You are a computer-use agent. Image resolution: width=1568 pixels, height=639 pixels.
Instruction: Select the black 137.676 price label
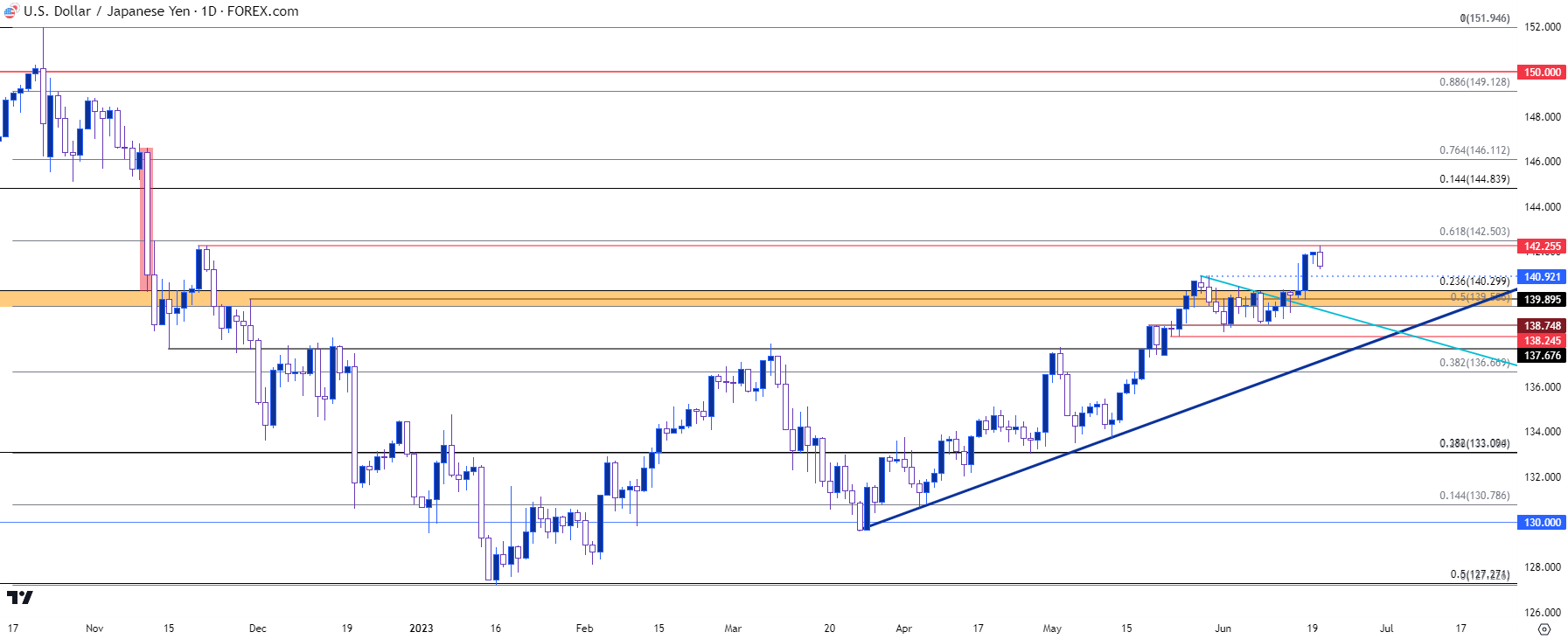click(x=1543, y=356)
